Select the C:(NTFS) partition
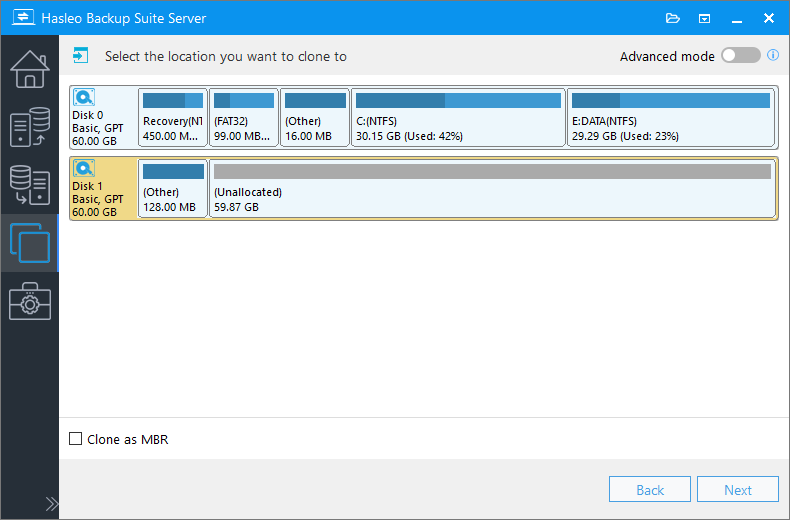Screen dimensions: 790x520 458,117
